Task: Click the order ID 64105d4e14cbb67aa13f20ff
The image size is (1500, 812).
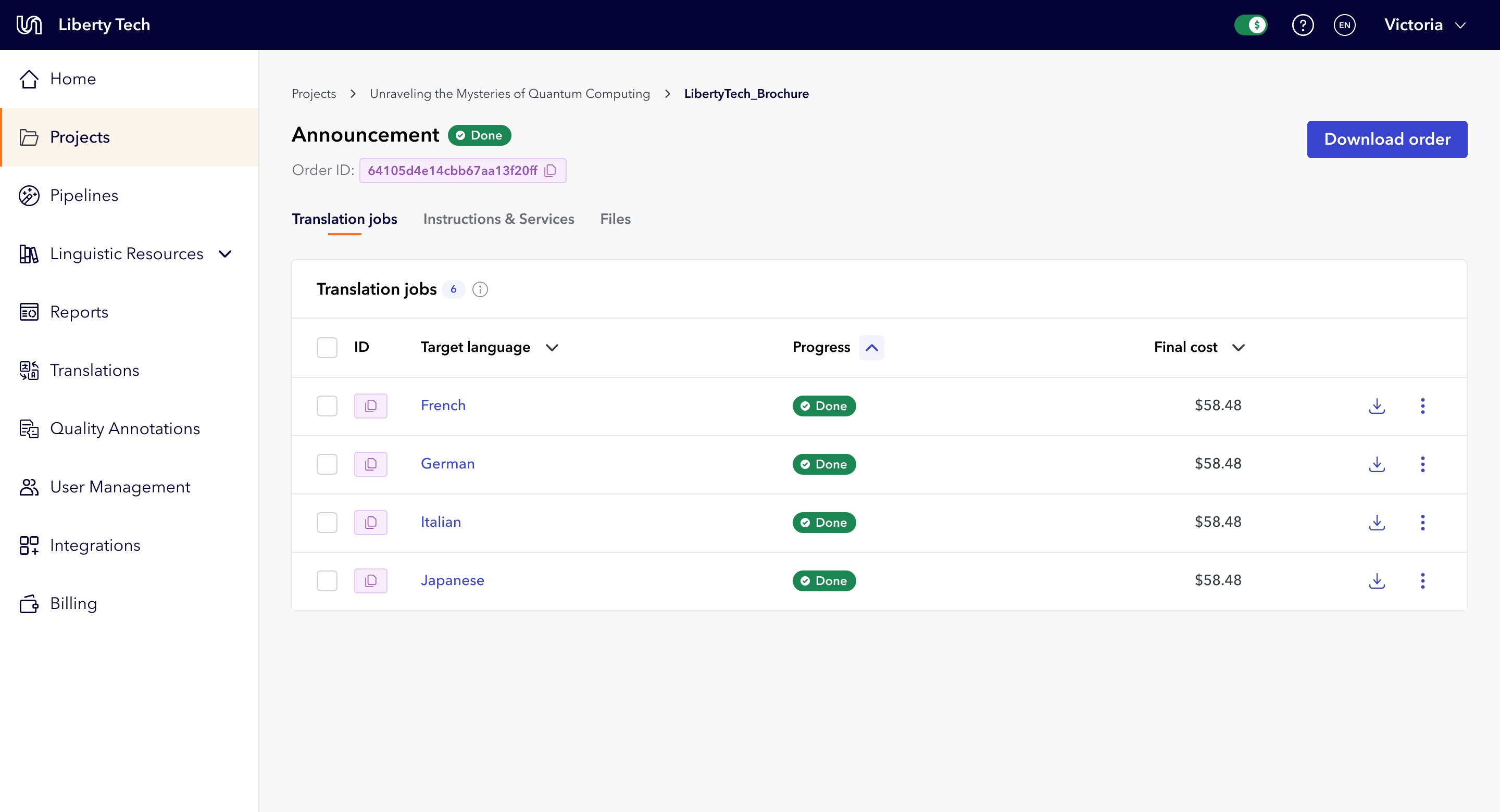Action: [452, 171]
